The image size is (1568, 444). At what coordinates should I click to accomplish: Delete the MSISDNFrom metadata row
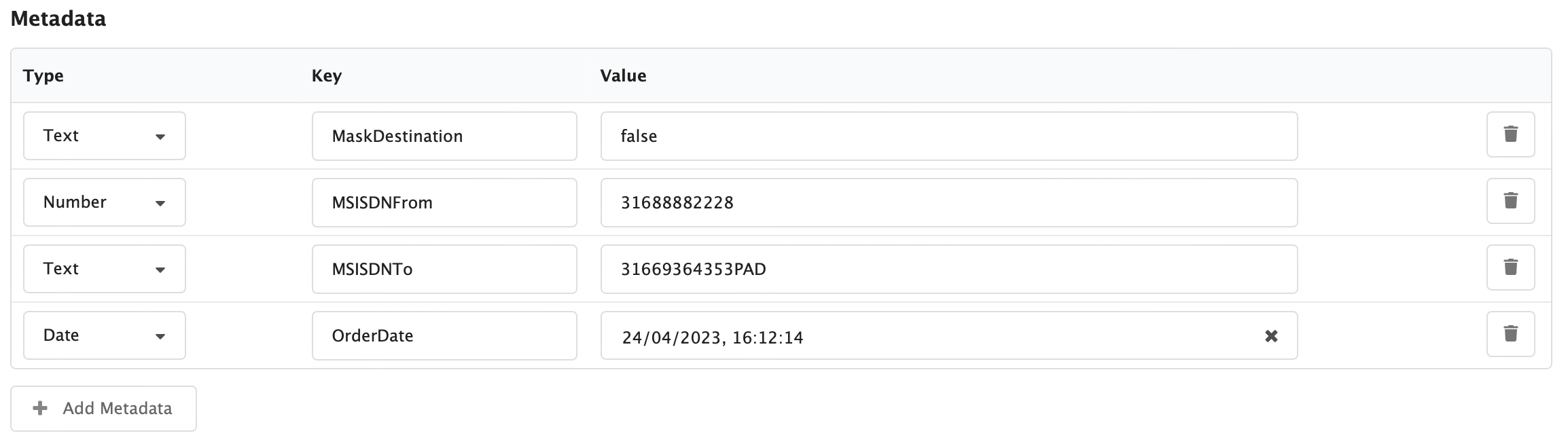1511,202
